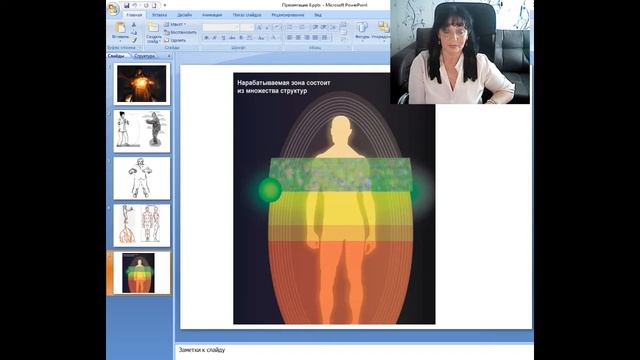Image resolution: width=640 pixels, height=360 pixels.
Task: Open text direction options
Action: tap(344, 24)
